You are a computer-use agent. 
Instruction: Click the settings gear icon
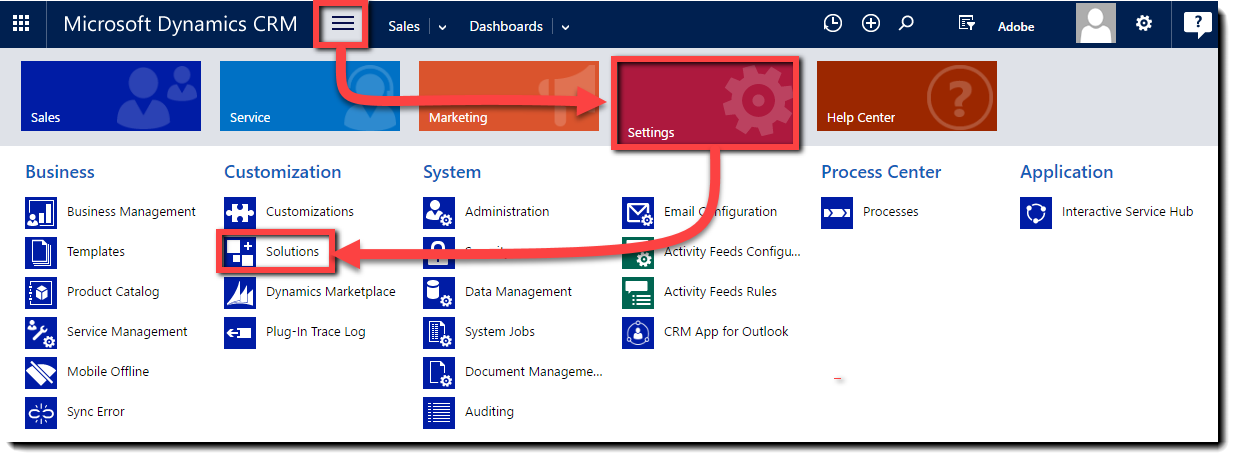pos(1144,24)
